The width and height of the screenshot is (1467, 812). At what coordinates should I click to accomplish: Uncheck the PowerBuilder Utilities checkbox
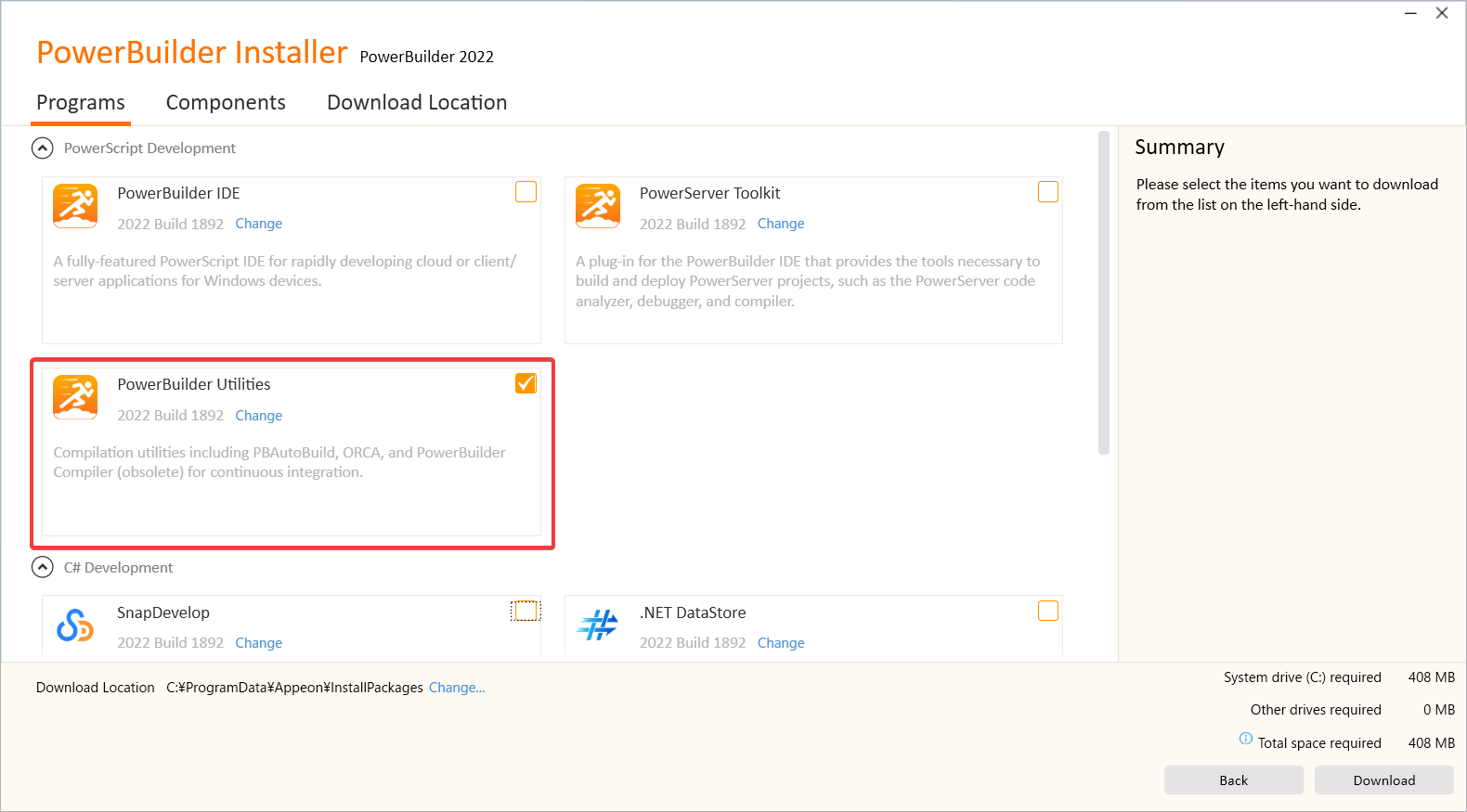pos(526,383)
